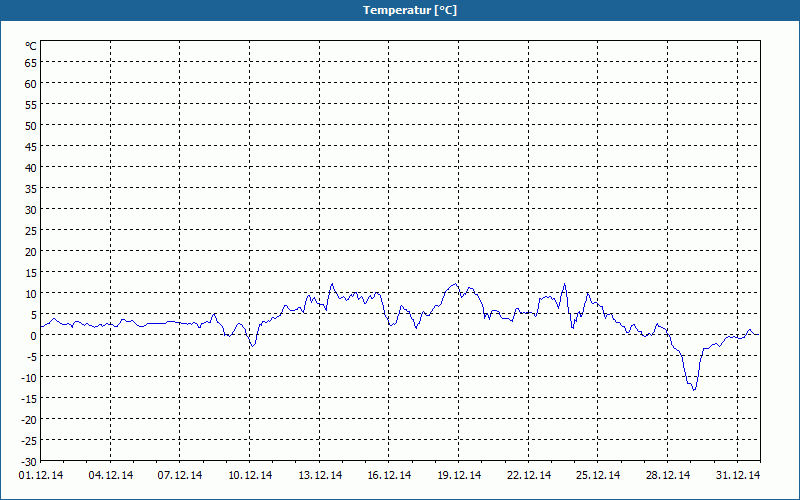The width and height of the screenshot is (800, 500).
Task: Click the 55 value on temperature axis
Action: pos(31,105)
